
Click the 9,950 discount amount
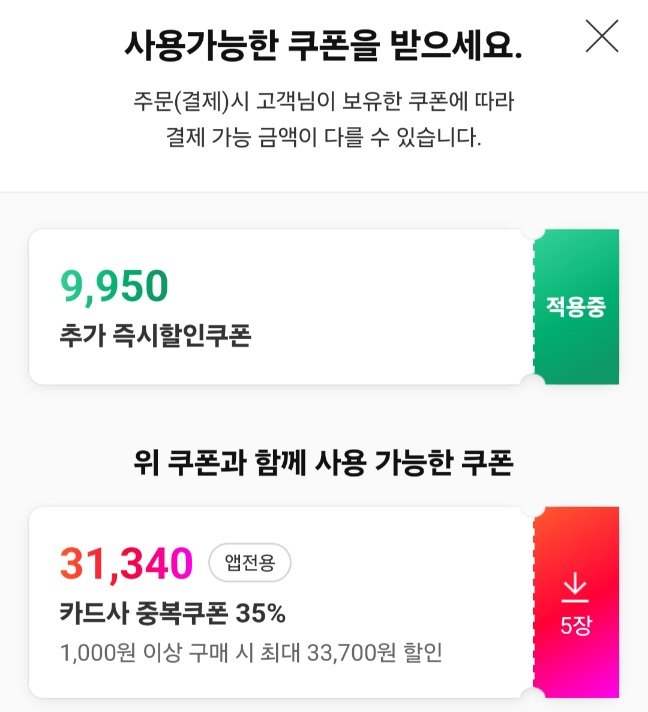coord(114,287)
